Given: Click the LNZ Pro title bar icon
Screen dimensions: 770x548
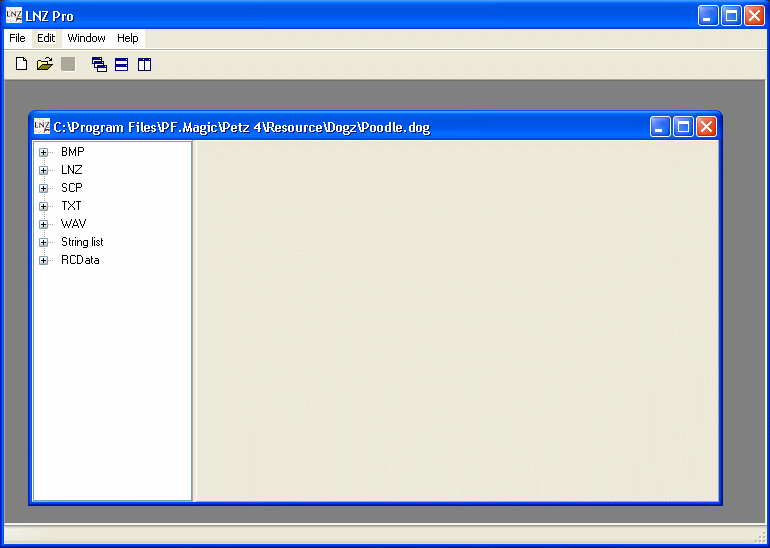Looking at the screenshot, I should pos(14,16).
